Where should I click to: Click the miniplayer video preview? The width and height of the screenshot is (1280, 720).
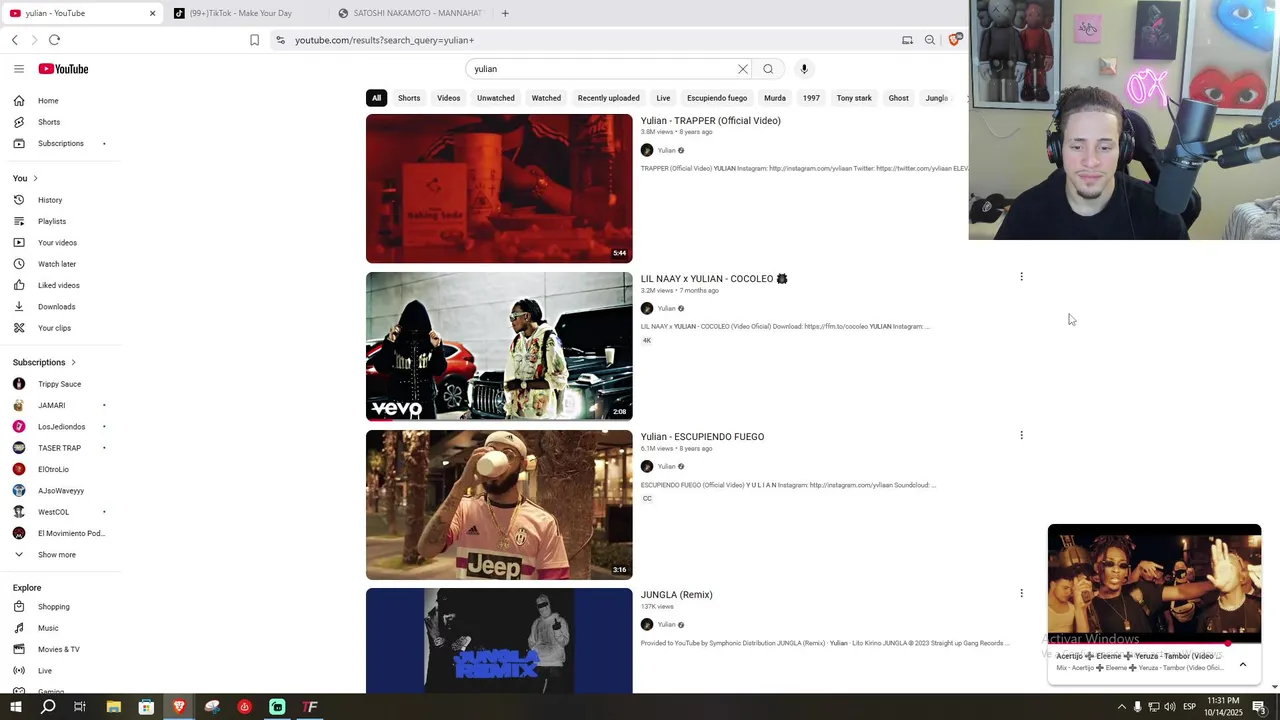tap(1154, 584)
